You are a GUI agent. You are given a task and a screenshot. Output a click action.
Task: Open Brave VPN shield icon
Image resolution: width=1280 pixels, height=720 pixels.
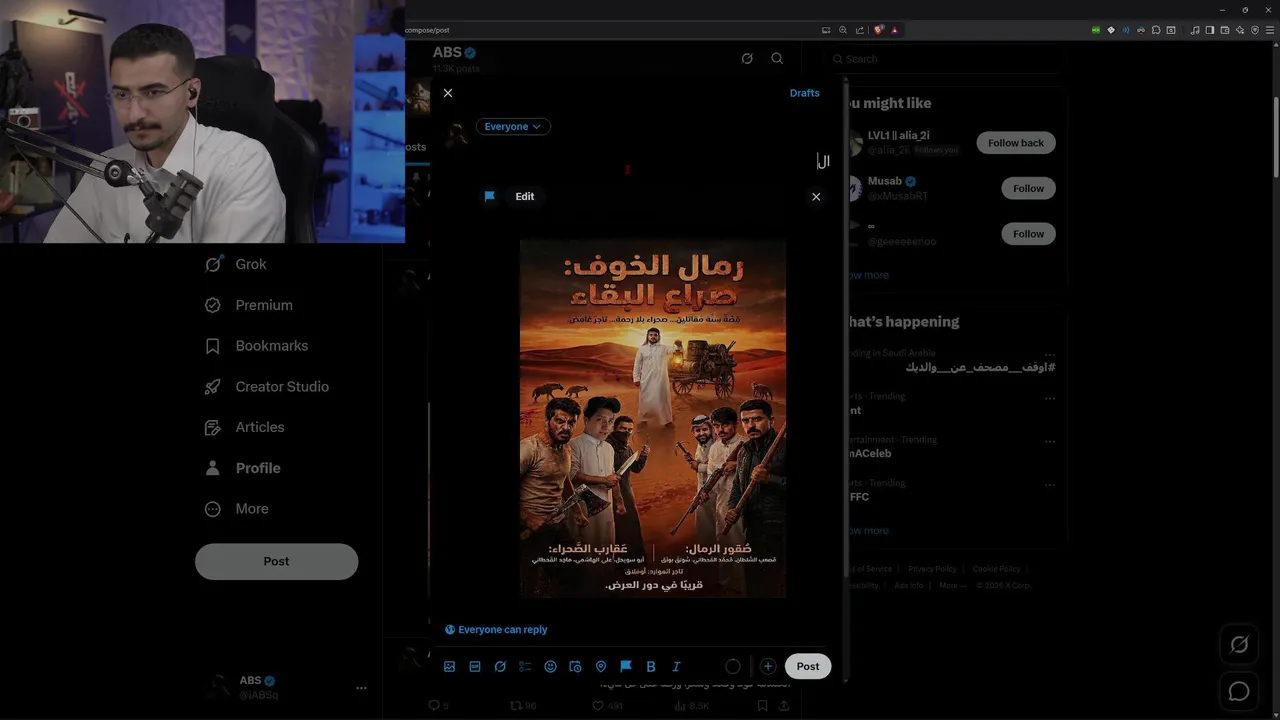coord(1255,30)
